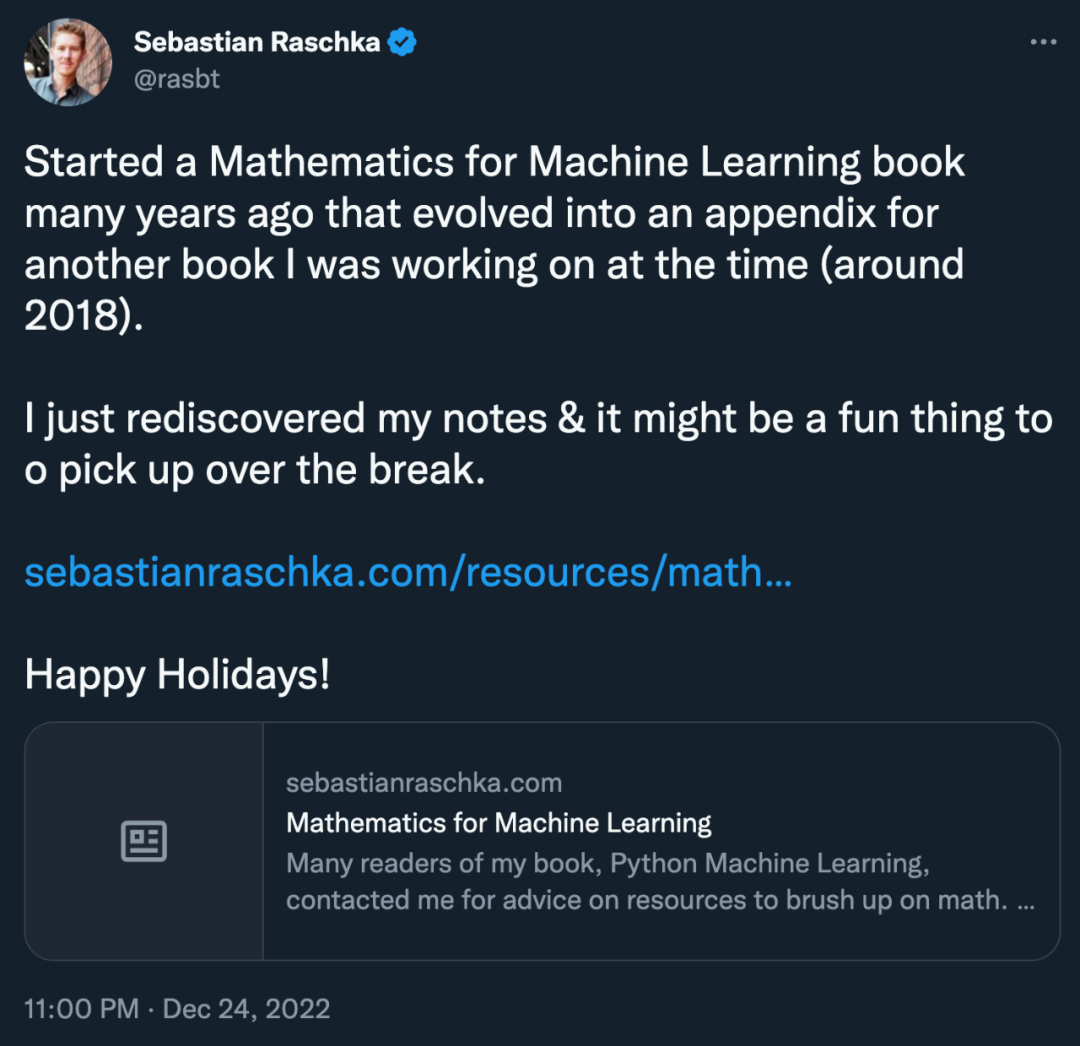Click the '2018).' text in the tweet
Viewport: 1080px width, 1046px height.
[83, 316]
